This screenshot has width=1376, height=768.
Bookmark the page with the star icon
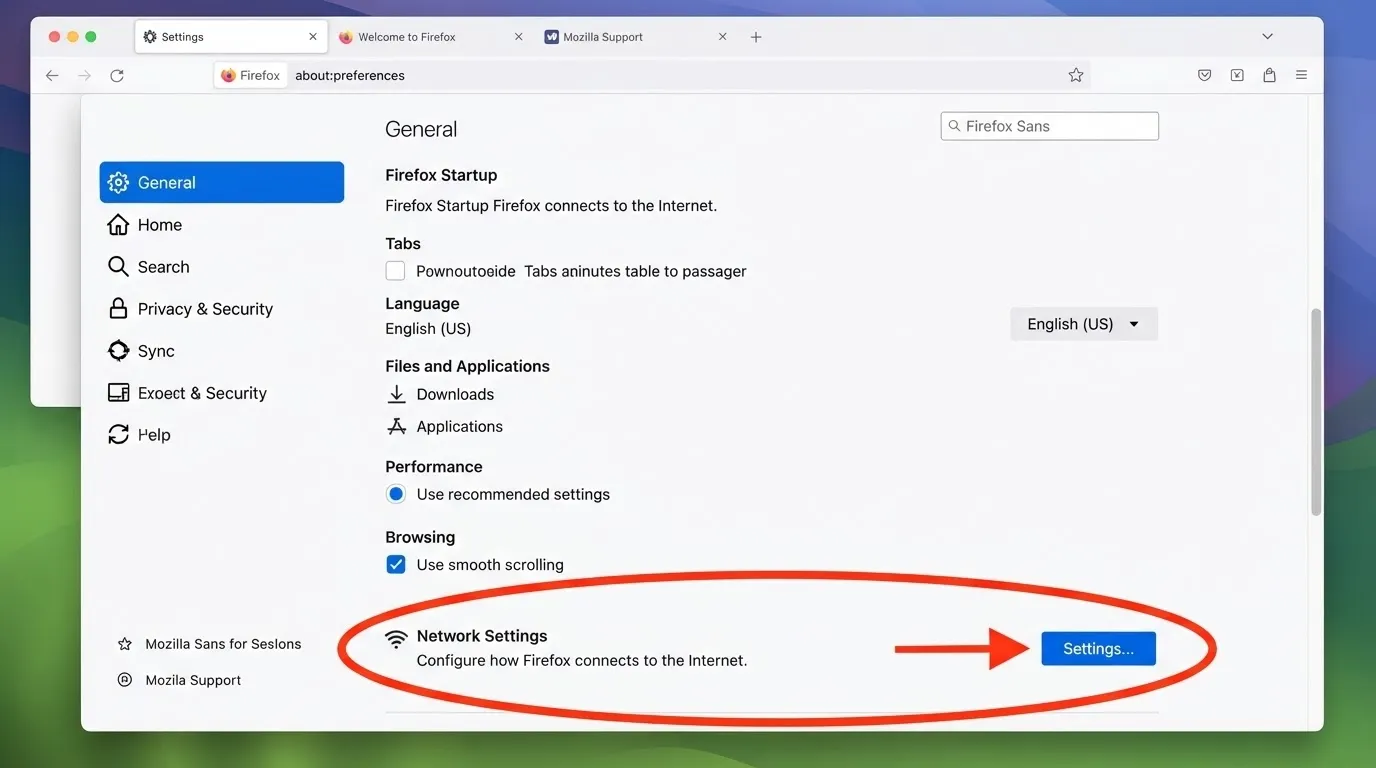tap(1076, 75)
